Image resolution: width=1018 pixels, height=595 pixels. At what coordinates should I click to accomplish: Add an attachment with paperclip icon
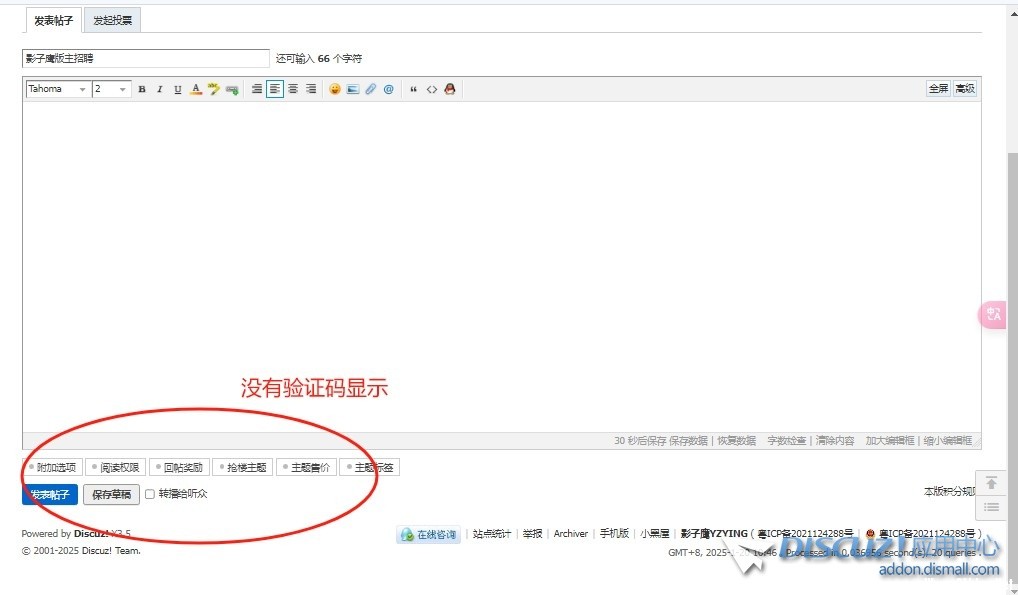pyautogui.click(x=371, y=89)
